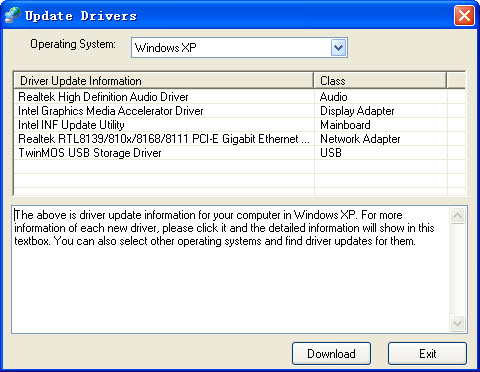Click the Network Adapter class cell

pos(380,139)
